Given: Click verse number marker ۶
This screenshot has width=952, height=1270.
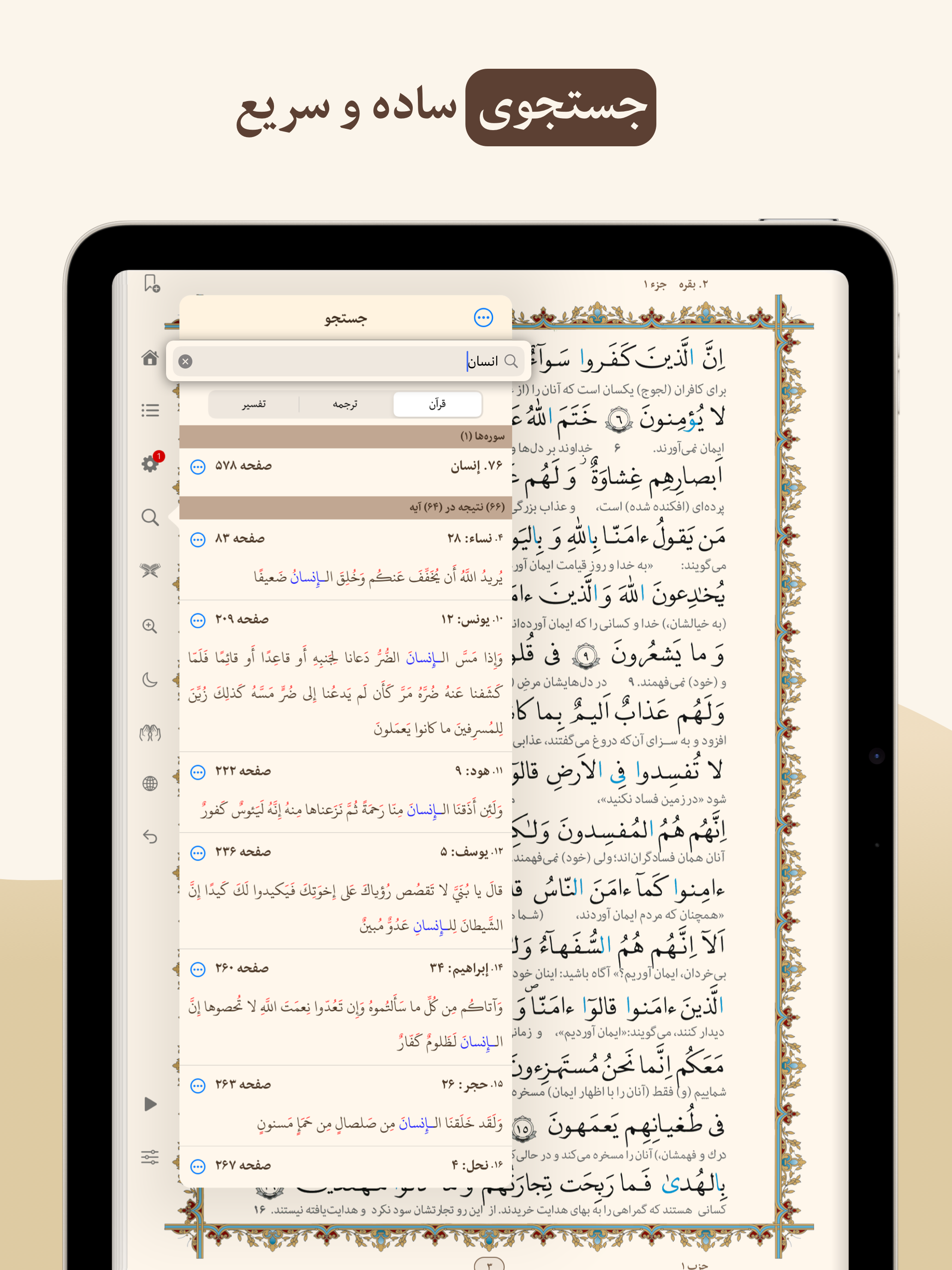Looking at the screenshot, I should (619, 420).
